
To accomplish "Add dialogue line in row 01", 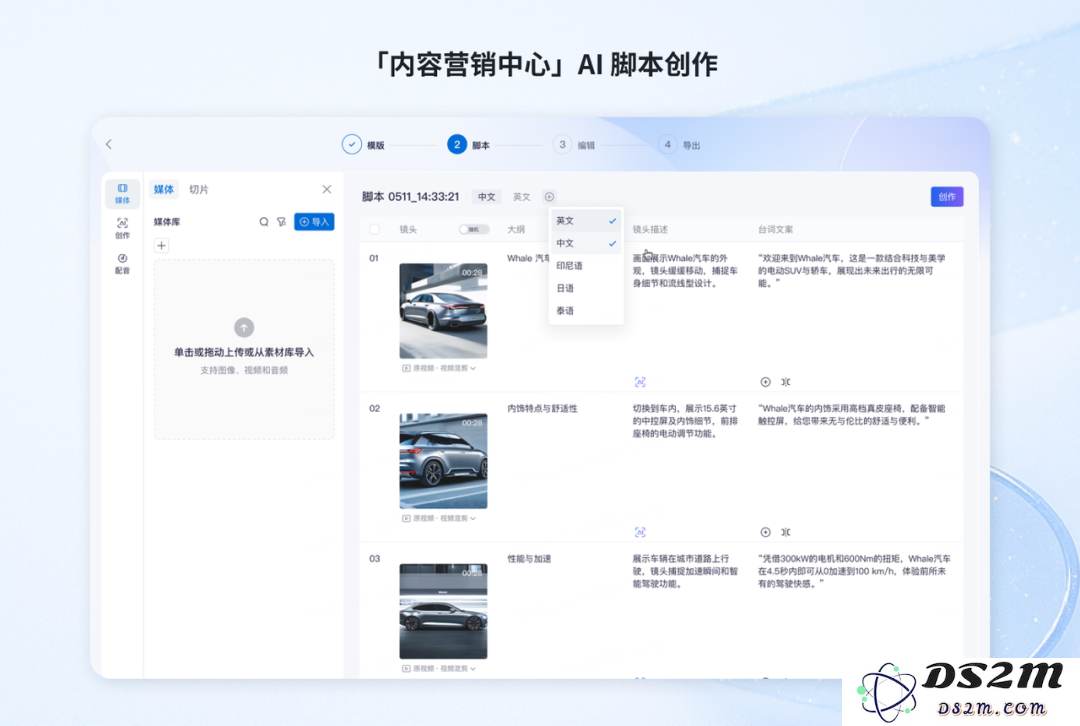I will tap(765, 382).
